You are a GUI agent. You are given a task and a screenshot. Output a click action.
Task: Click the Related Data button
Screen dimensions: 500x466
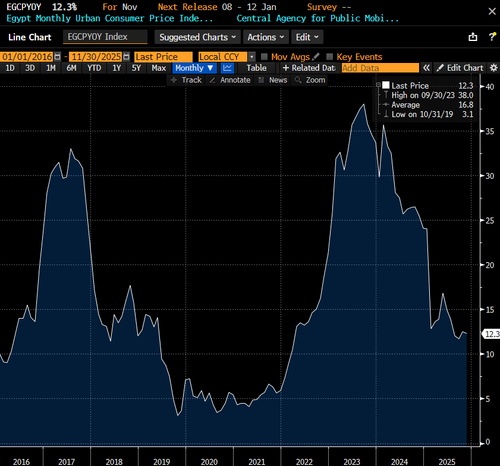point(309,68)
